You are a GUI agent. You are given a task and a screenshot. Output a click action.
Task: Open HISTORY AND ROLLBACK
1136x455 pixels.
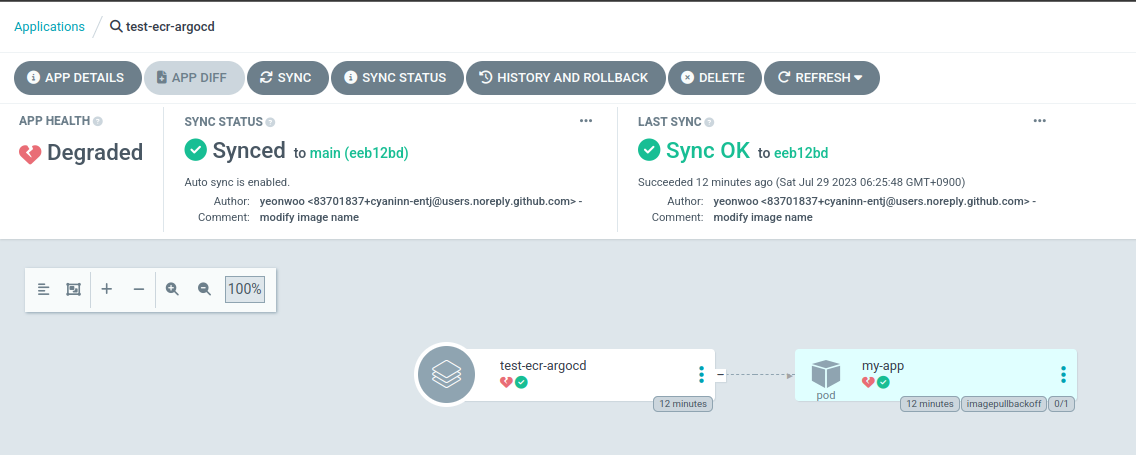coord(565,78)
